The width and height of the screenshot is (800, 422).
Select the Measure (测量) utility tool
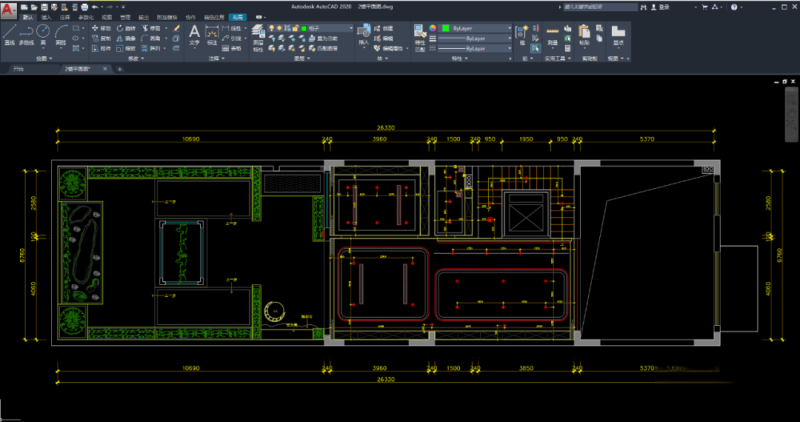coord(553,34)
